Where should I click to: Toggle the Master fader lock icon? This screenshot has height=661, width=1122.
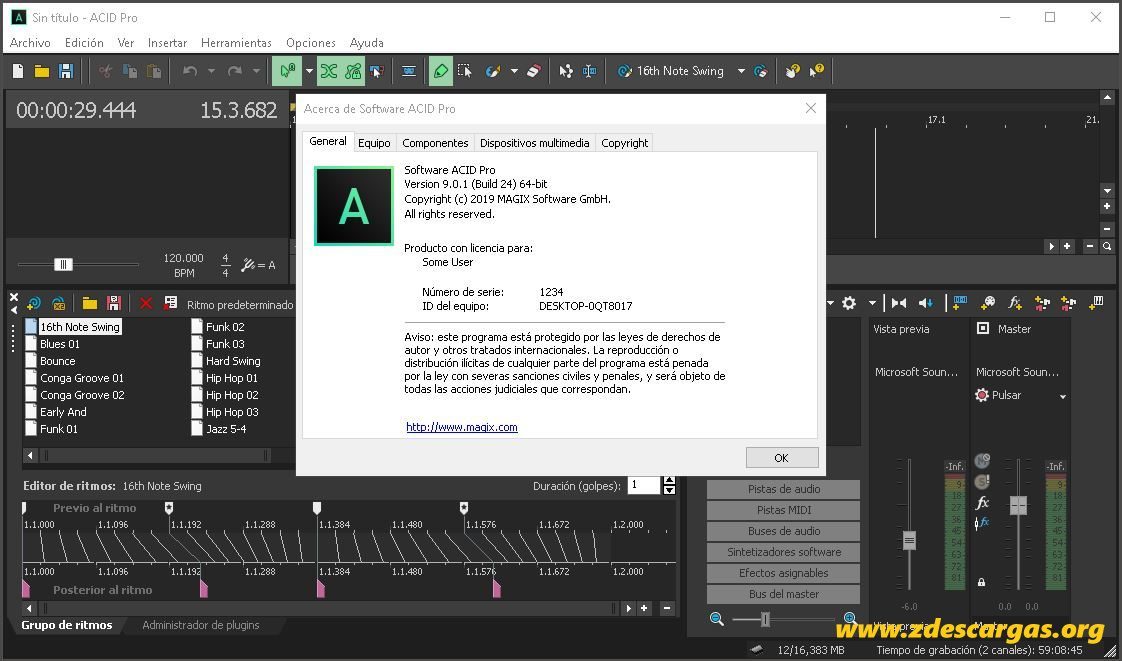982,582
